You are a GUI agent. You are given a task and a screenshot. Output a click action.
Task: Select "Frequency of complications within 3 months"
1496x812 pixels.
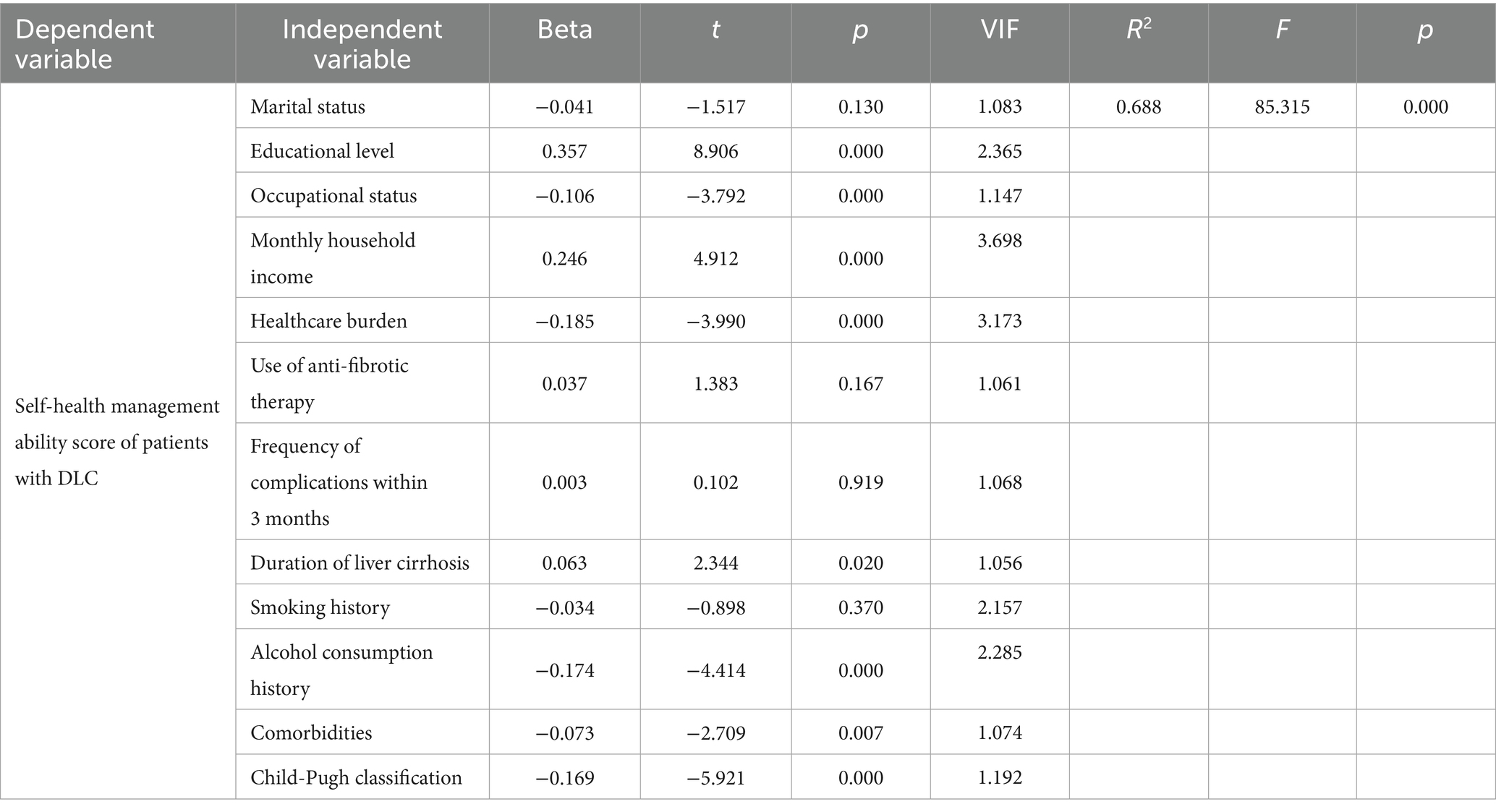click(x=339, y=482)
